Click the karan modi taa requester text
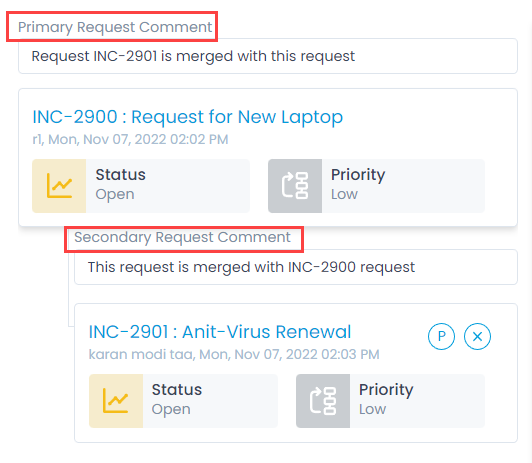The image size is (532, 463). (x=140, y=354)
